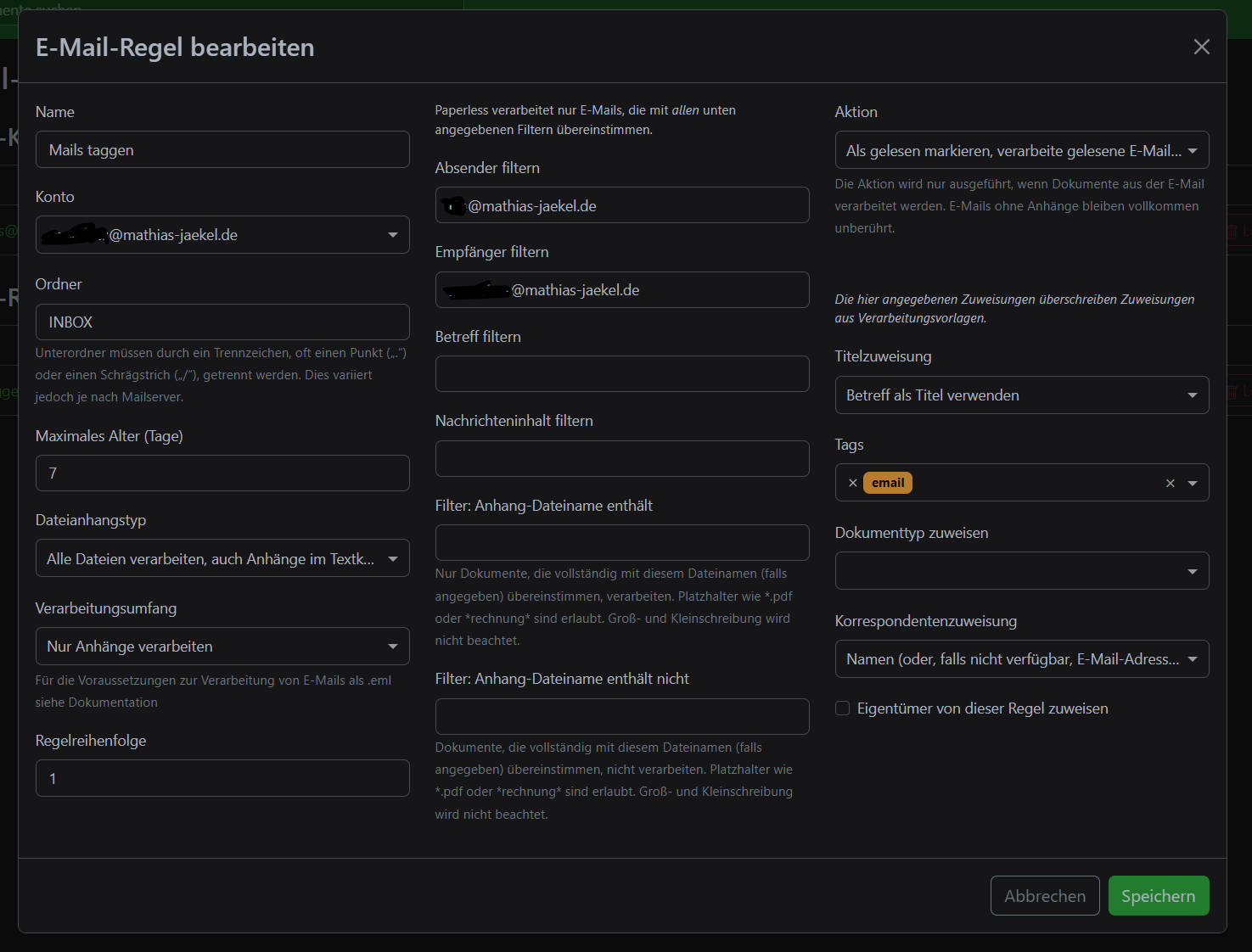Enable Eigentümer von dieser Regel zuweisen
The width and height of the screenshot is (1252, 952).
coord(843,708)
